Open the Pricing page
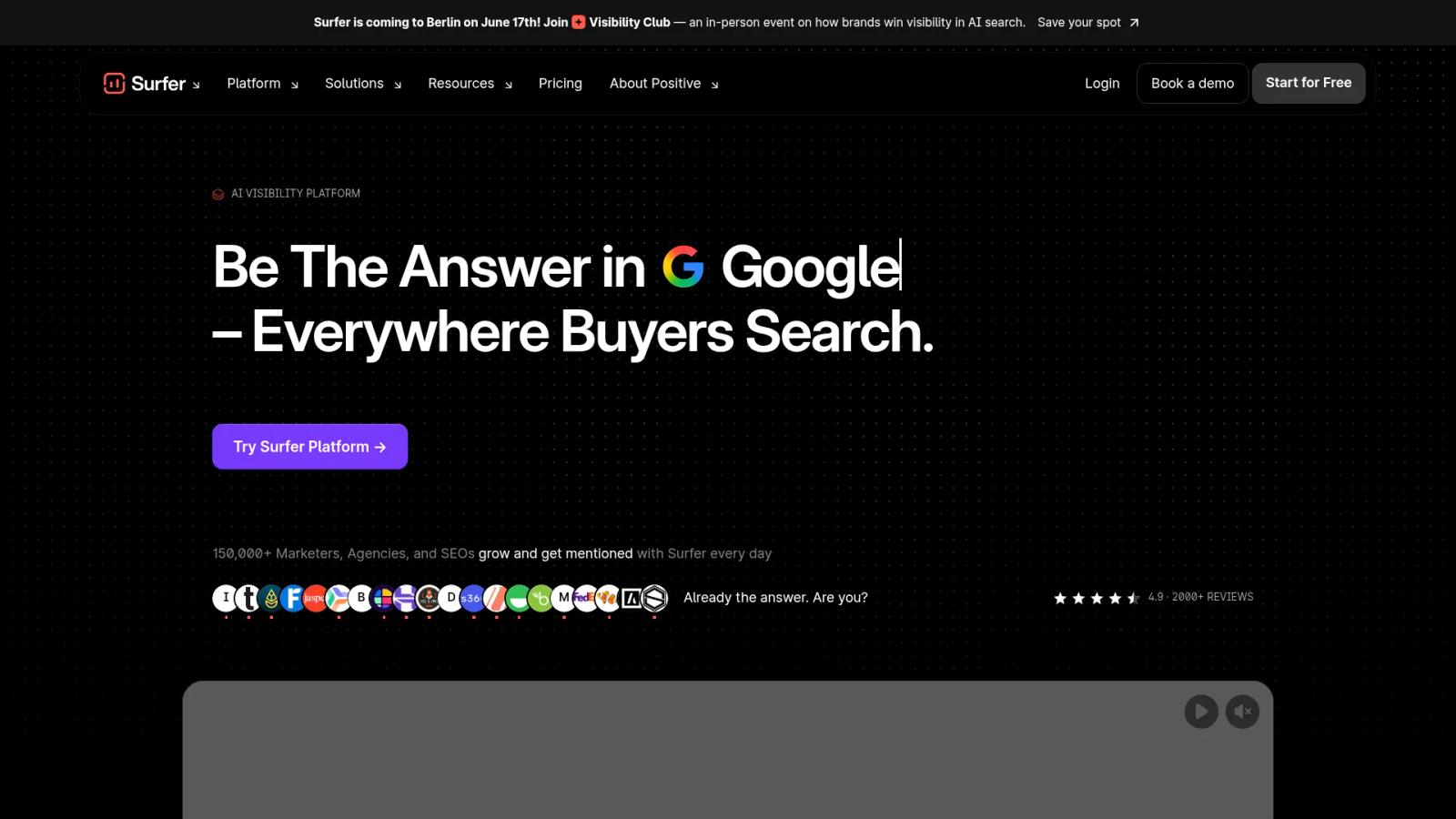The height and width of the screenshot is (819, 1456). click(x=561, y=83)
